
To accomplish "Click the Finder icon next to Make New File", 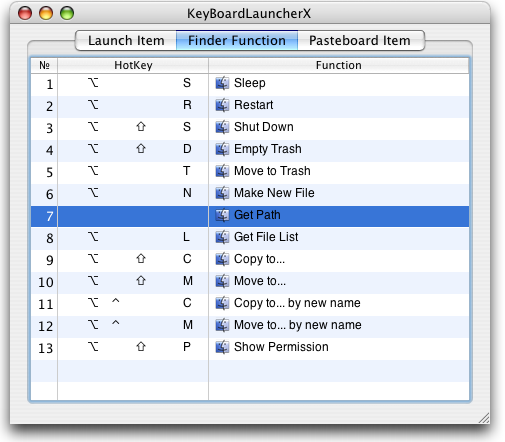I will coord(222,193).
